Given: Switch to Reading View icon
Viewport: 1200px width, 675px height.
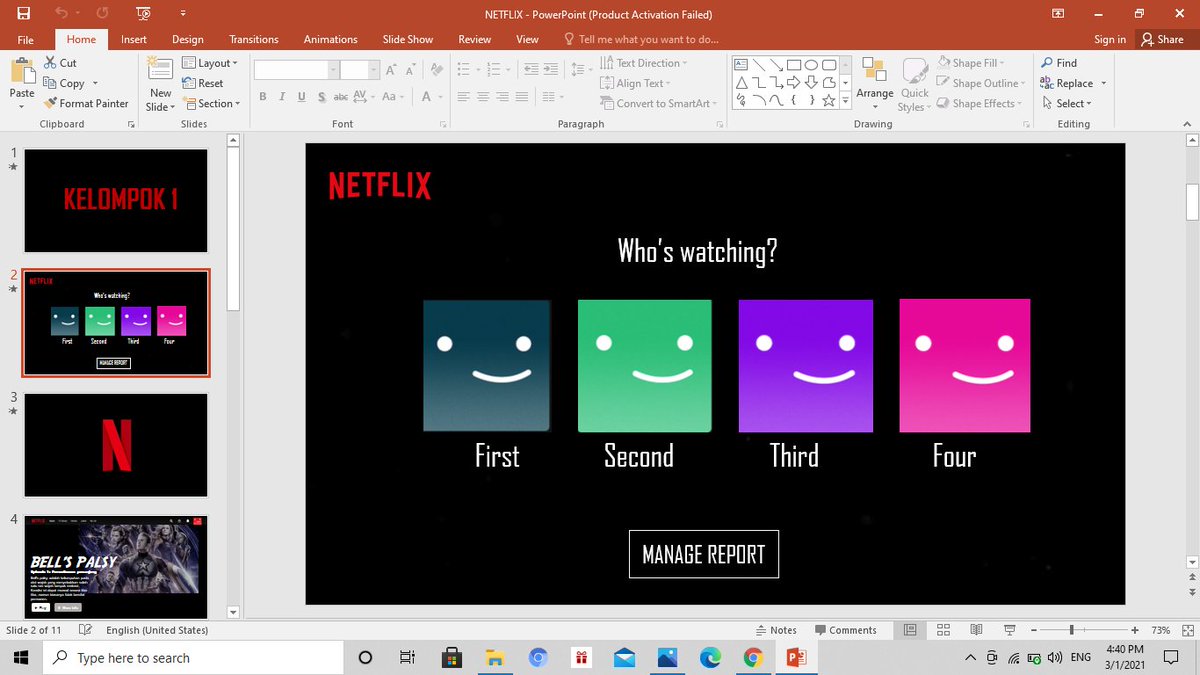Looking at the screenshot, I should click(x=976, y=630).
